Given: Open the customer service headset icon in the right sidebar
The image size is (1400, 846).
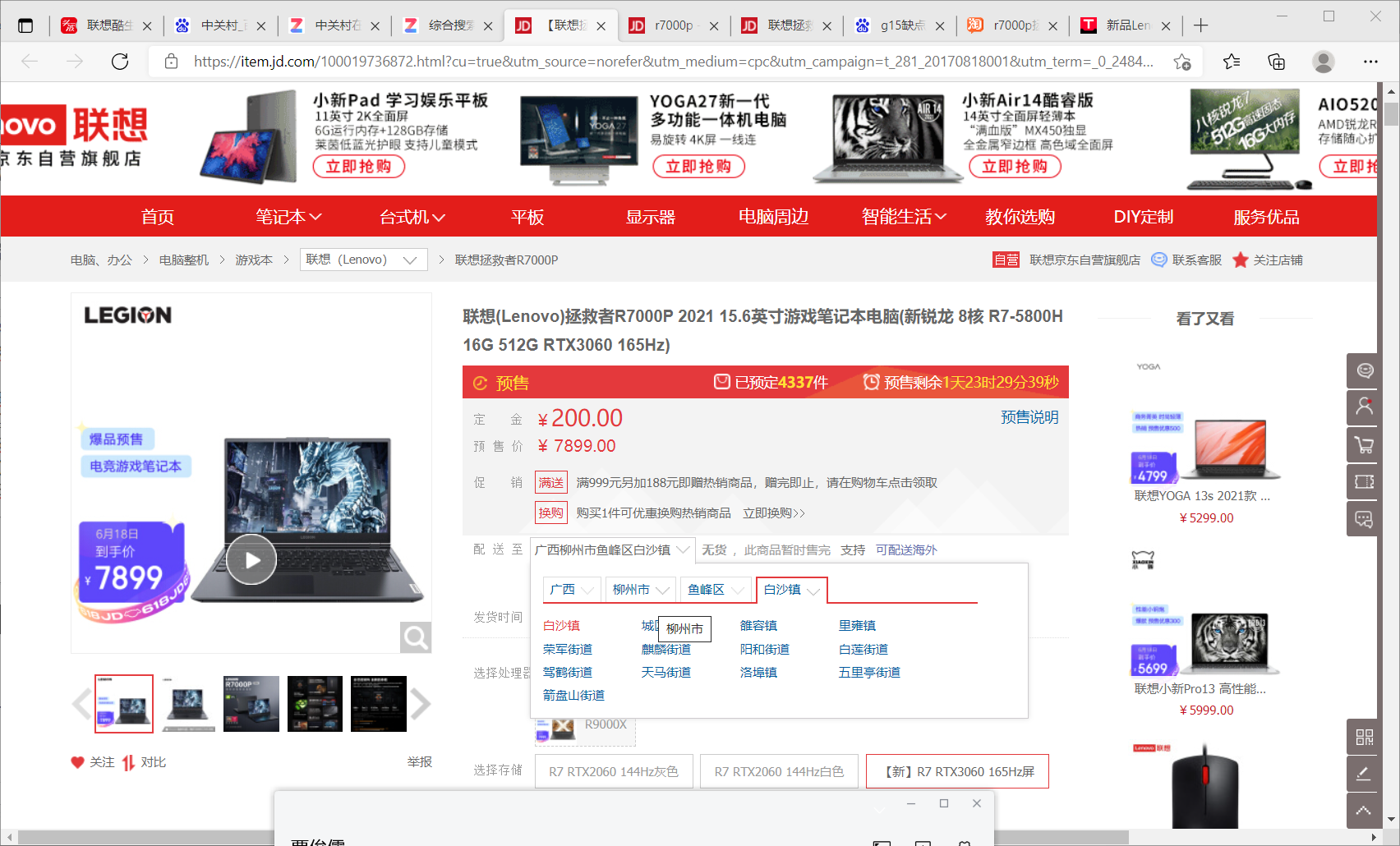Looking at the screenshot, I should (1365, 370).
